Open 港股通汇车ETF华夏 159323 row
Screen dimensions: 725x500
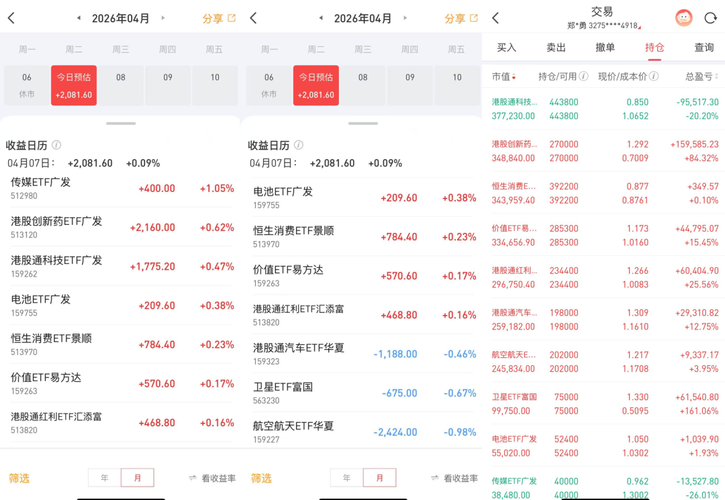coord(363,354)
